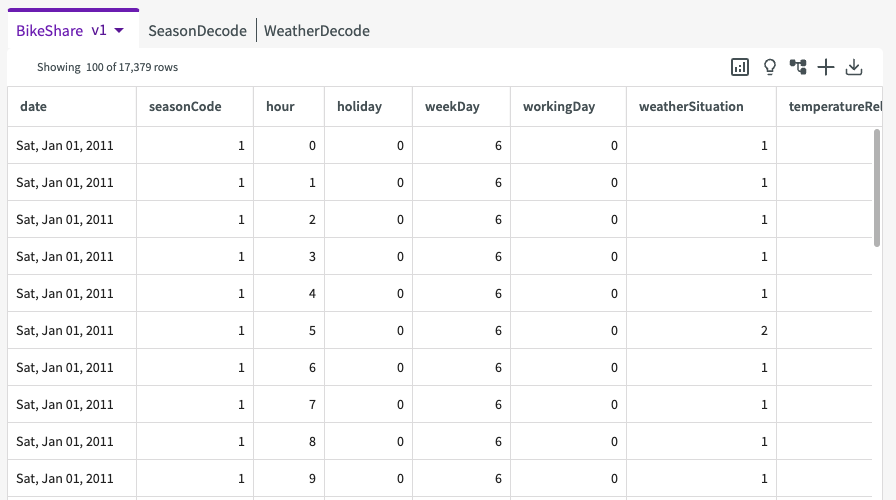Click the 'Showing 100 of 17,379 rows' text
Viewport: 896px width, 500px height.
pyautogui.click(x=107, y=67)
